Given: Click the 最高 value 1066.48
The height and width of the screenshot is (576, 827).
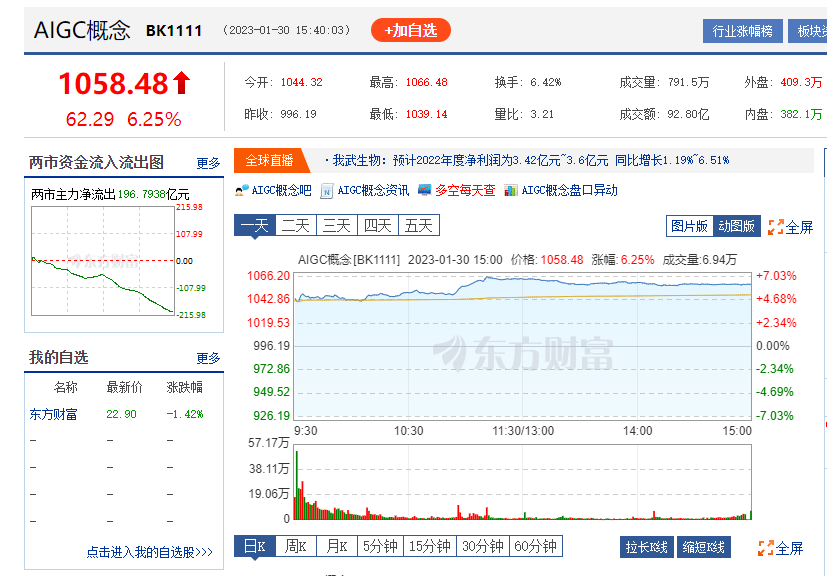Looking at the screenshot, I should (x=426, y=82).
